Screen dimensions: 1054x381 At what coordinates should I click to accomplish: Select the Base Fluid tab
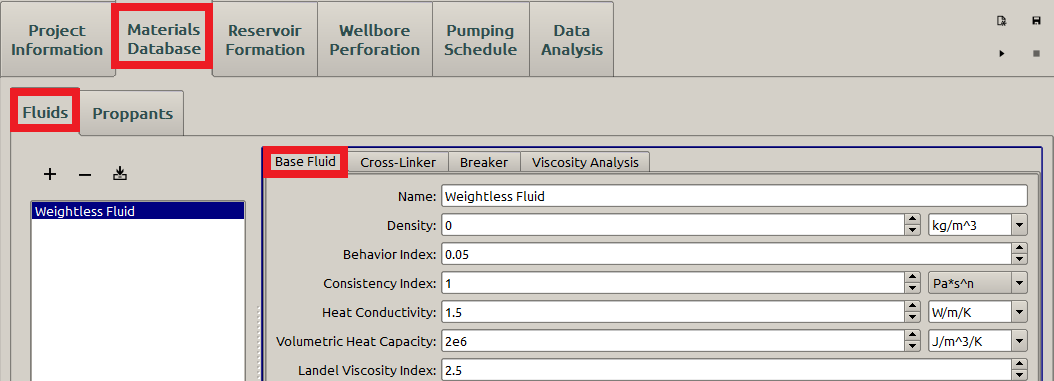pos(305,162)
